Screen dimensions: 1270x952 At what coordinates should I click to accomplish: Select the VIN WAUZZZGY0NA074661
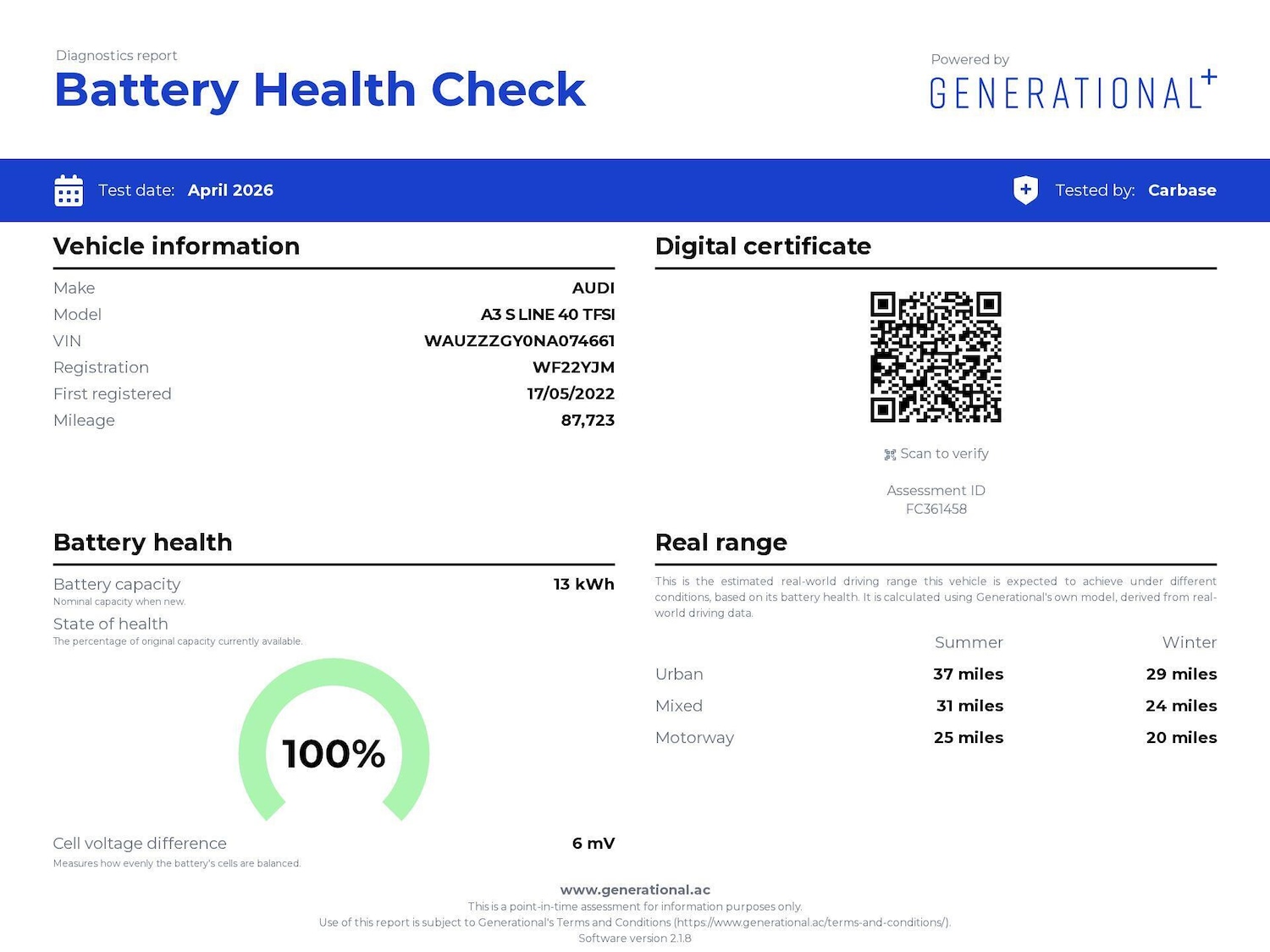[519, 341]
